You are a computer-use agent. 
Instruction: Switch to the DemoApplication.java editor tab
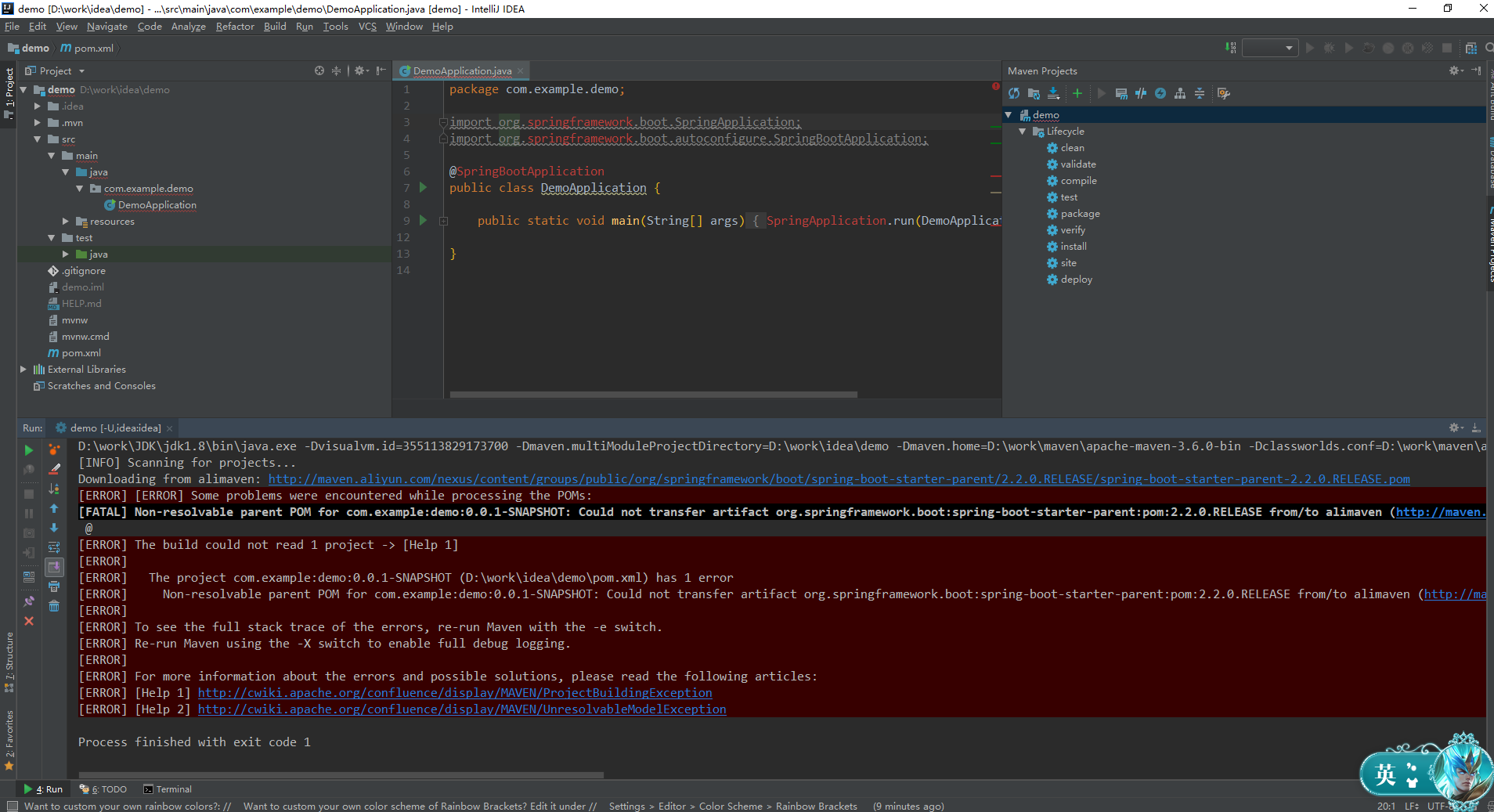point(461,70)
